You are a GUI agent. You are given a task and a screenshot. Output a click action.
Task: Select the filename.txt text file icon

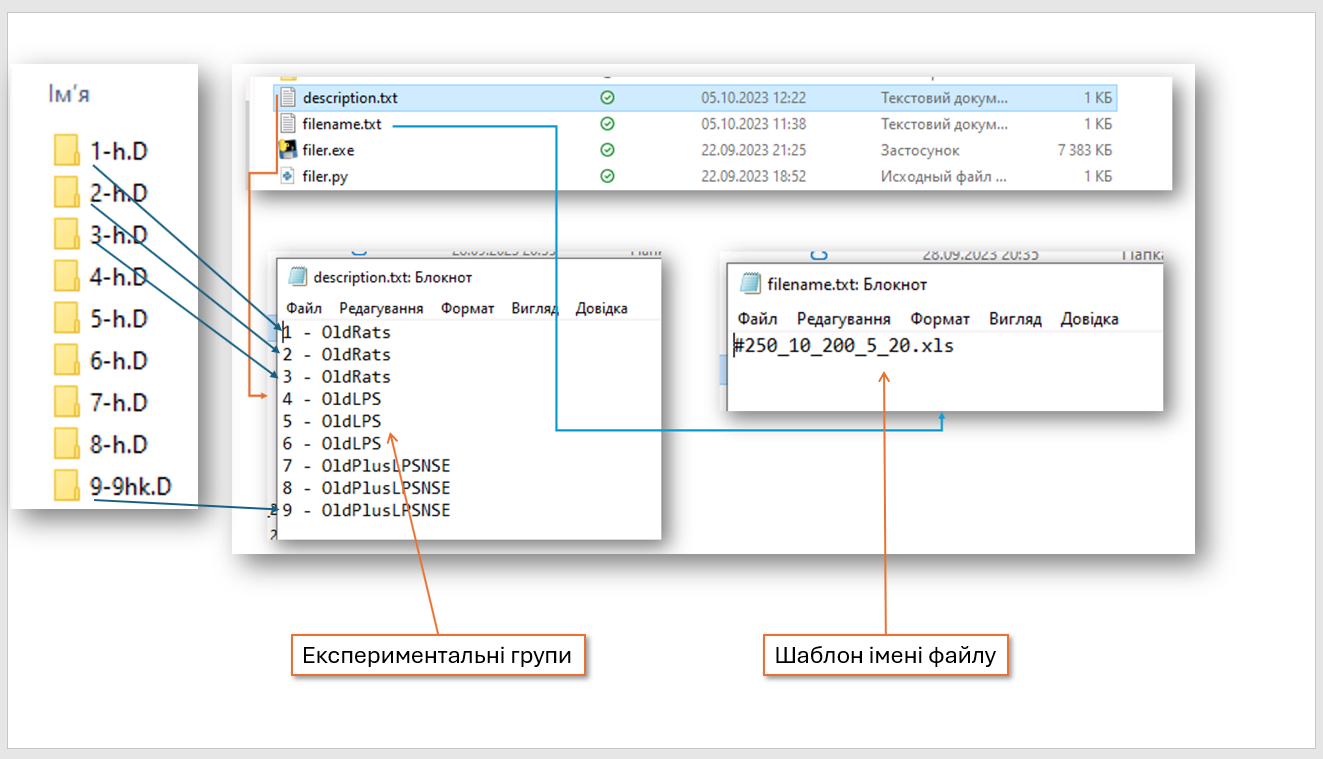[287, 124]
